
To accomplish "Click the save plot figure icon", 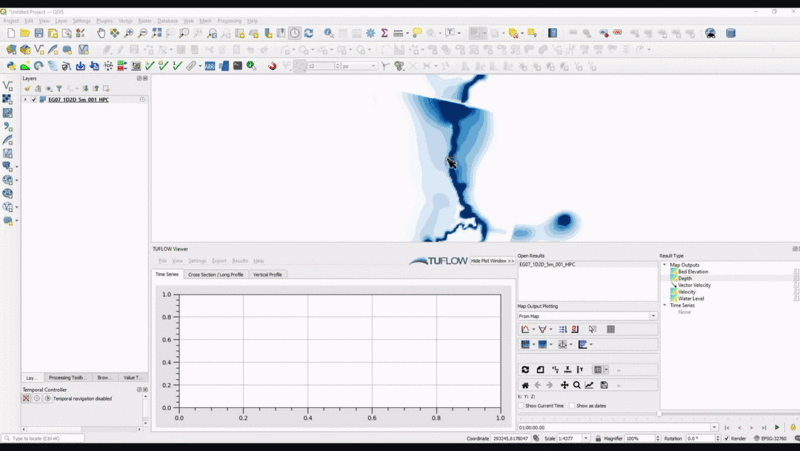I will 604,385.
